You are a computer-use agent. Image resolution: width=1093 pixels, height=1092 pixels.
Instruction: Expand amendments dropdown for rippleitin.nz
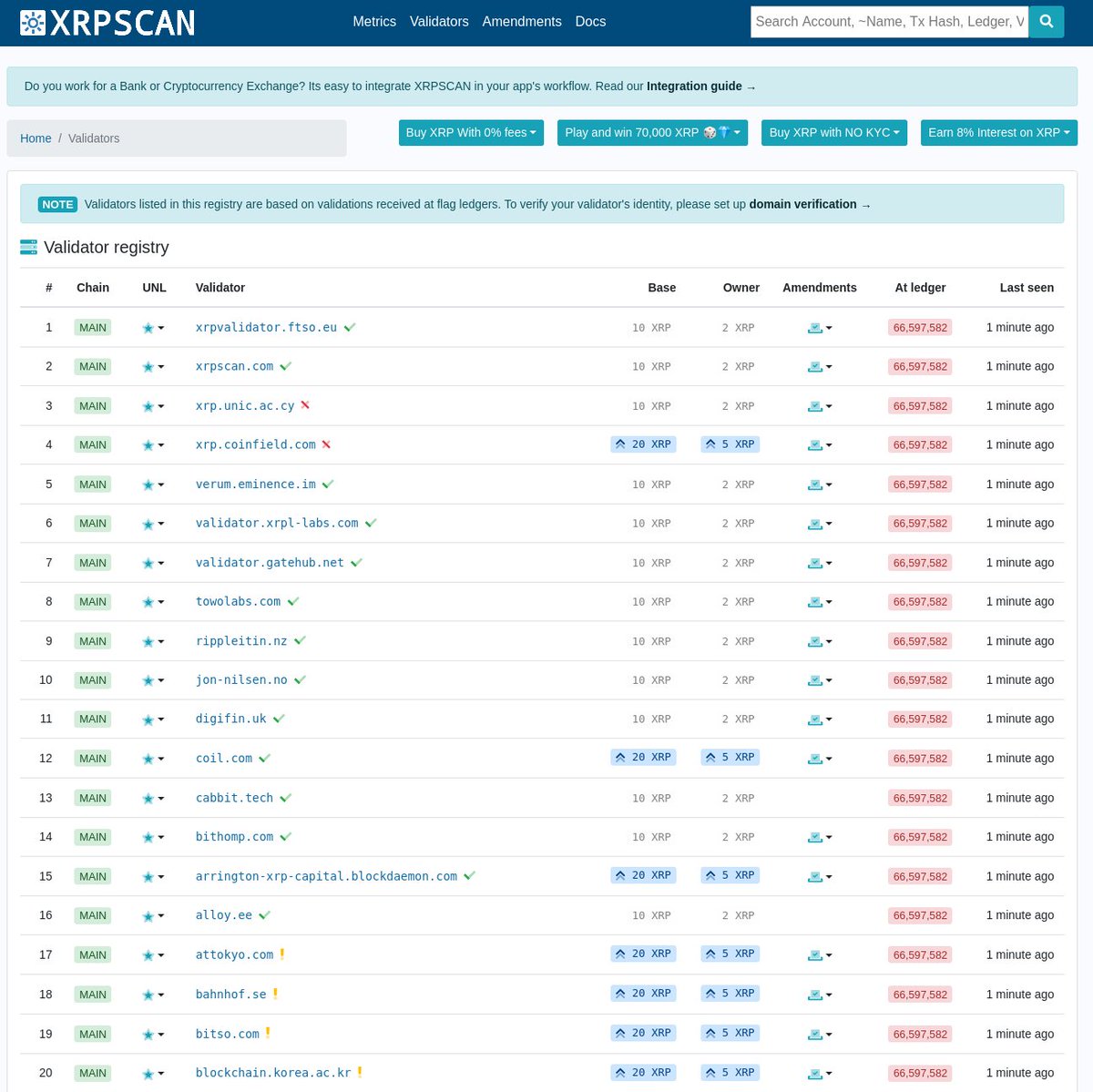pos(820,641)
